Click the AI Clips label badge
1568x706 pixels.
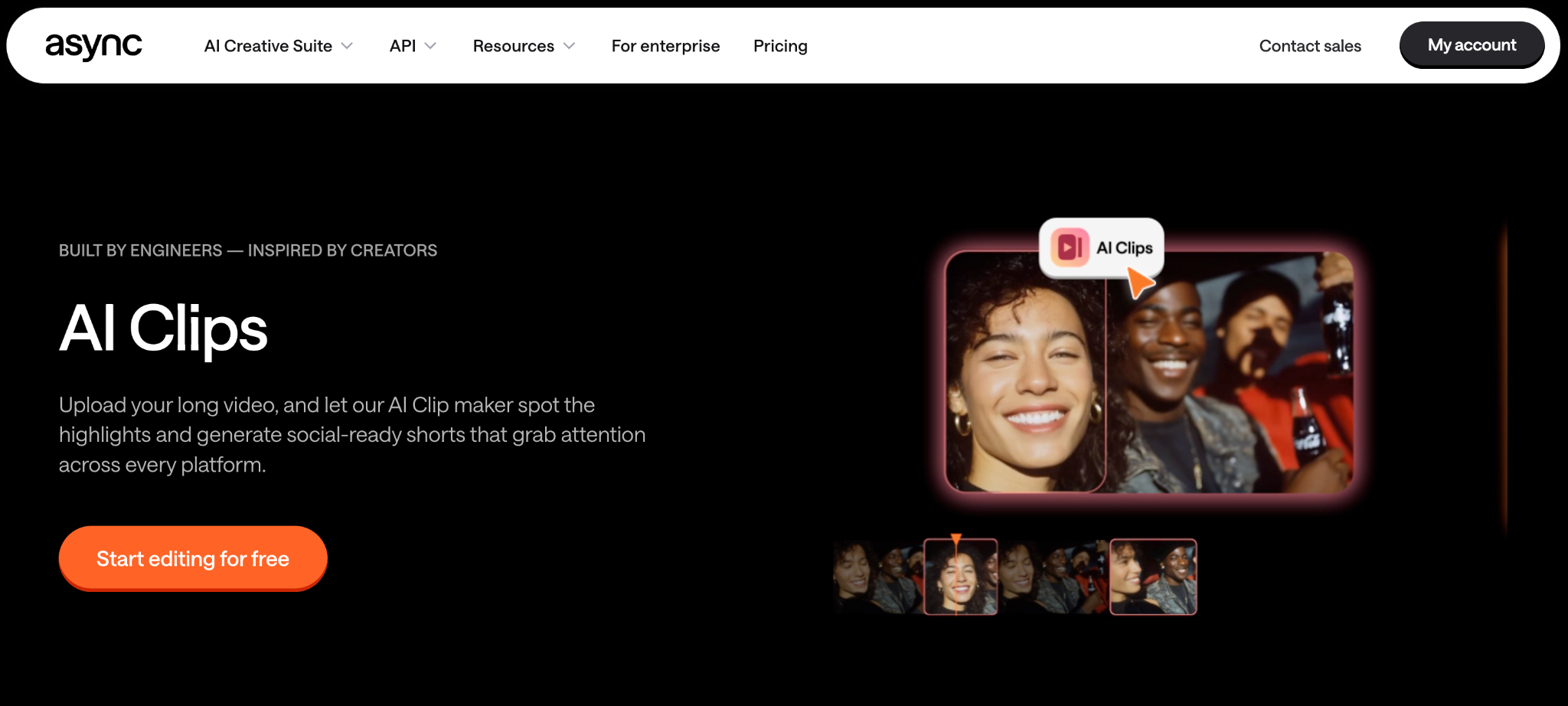[1101, 247]
